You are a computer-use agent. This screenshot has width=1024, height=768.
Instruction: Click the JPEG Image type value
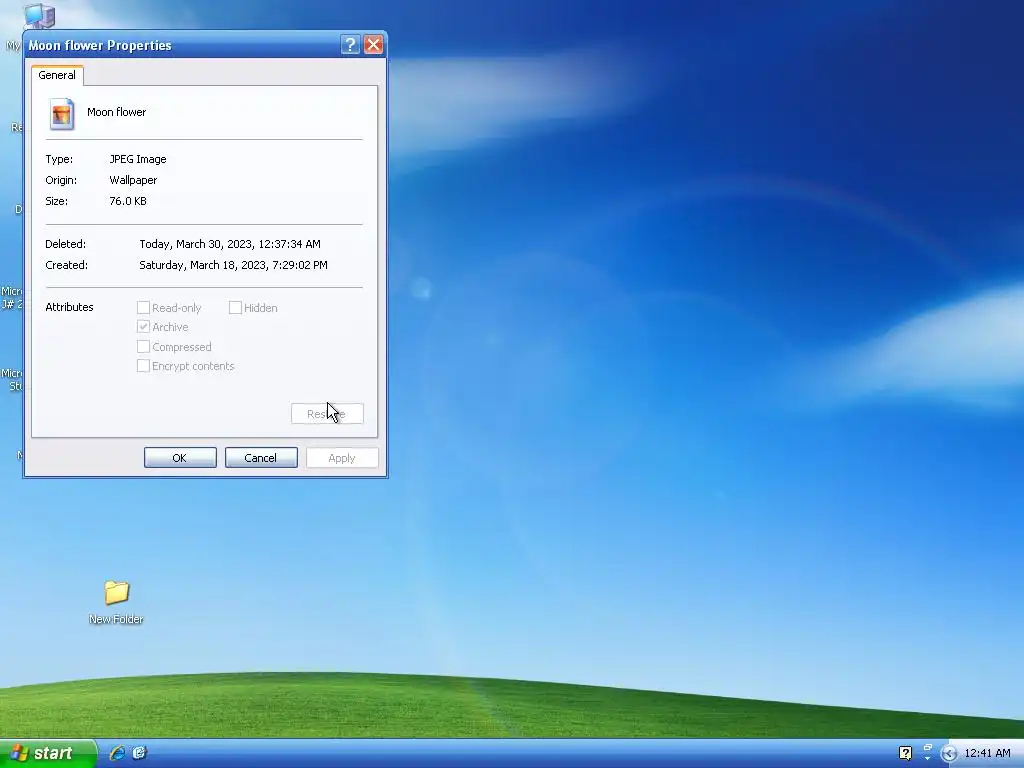[x=138, y=159]
